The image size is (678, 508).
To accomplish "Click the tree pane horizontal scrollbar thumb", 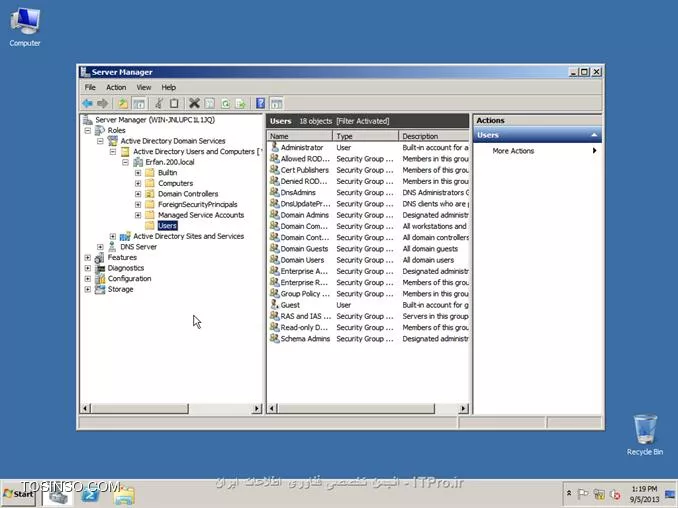I will pyautogui.click(x=140, y=408).
